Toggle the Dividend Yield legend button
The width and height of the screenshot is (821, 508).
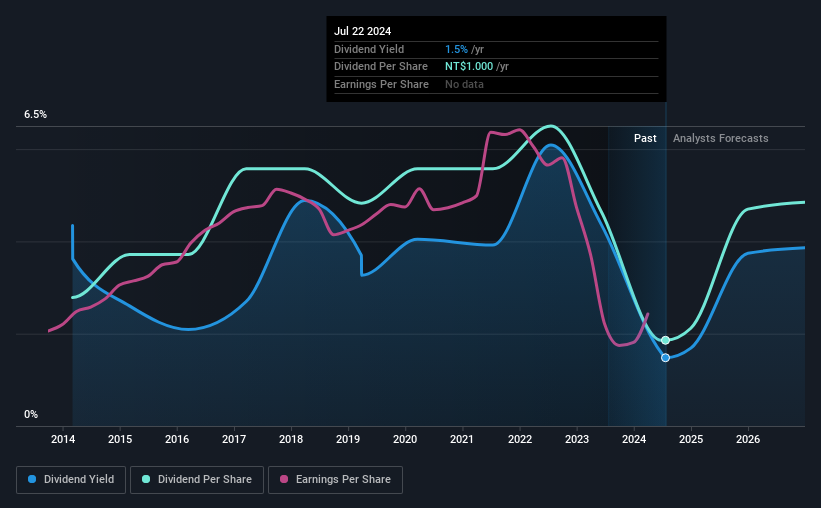click(71, 480)
